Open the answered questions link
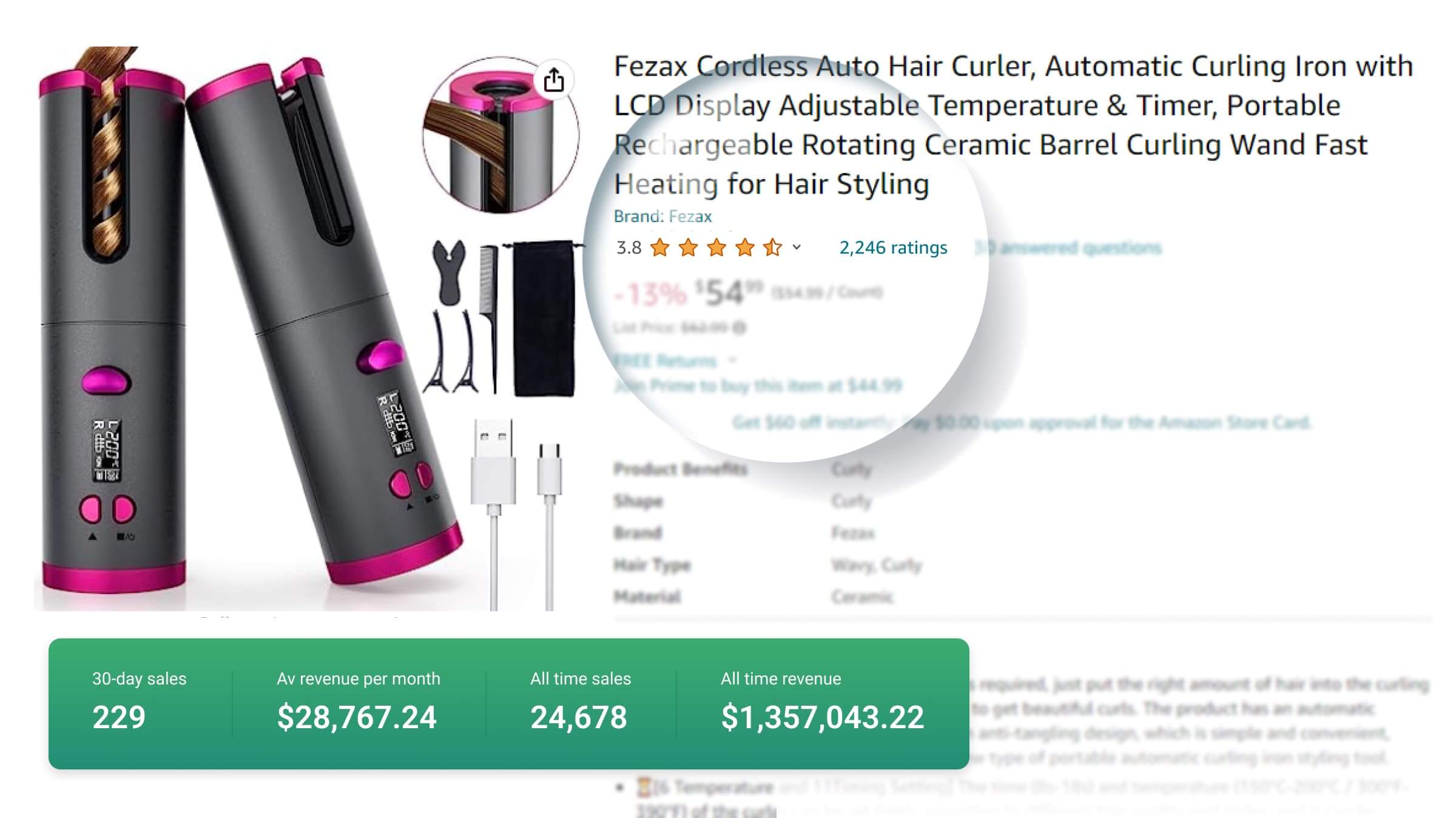The width and height of the screenshot is (1456, 818). [x=1068, y=248]
